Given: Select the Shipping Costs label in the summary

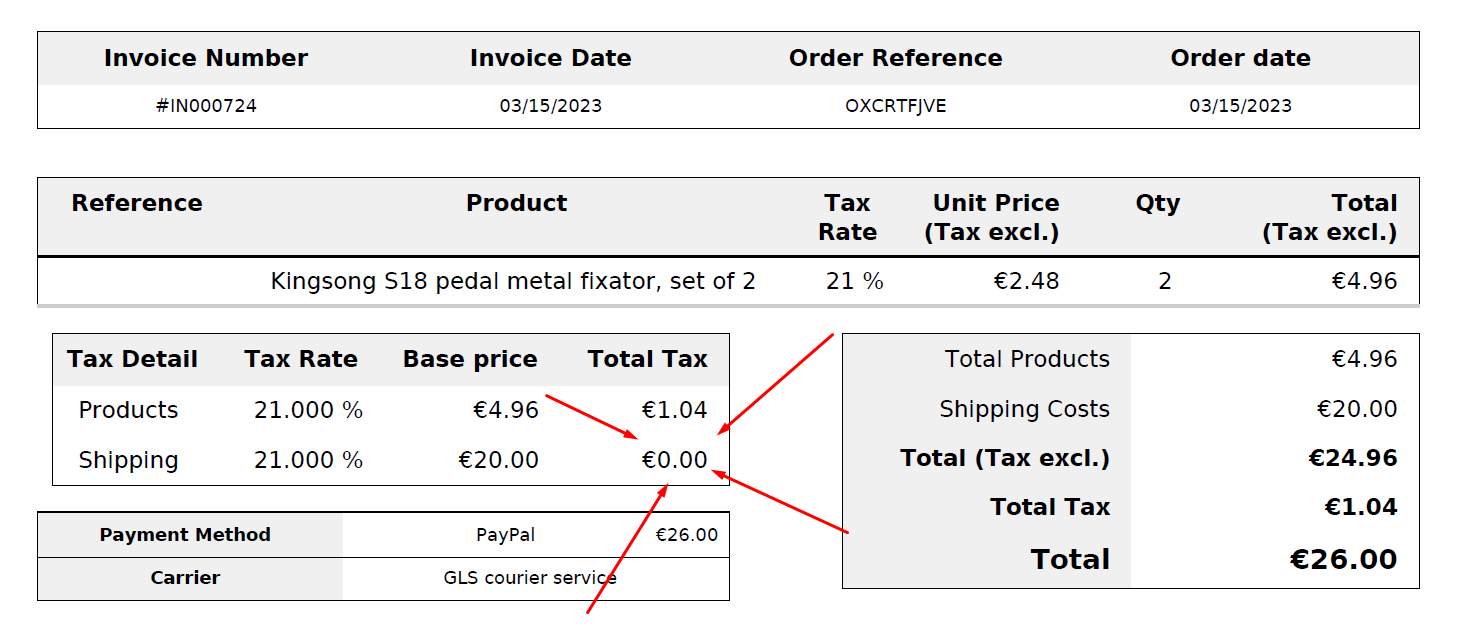Looking at the screenshot, I should pos(1024,409).
